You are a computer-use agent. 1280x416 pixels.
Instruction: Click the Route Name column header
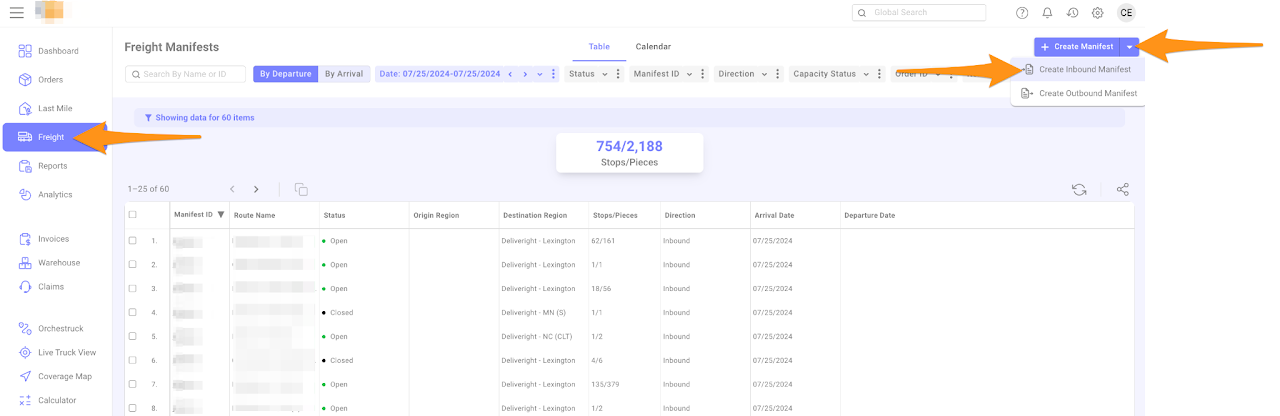coord(254,215)
